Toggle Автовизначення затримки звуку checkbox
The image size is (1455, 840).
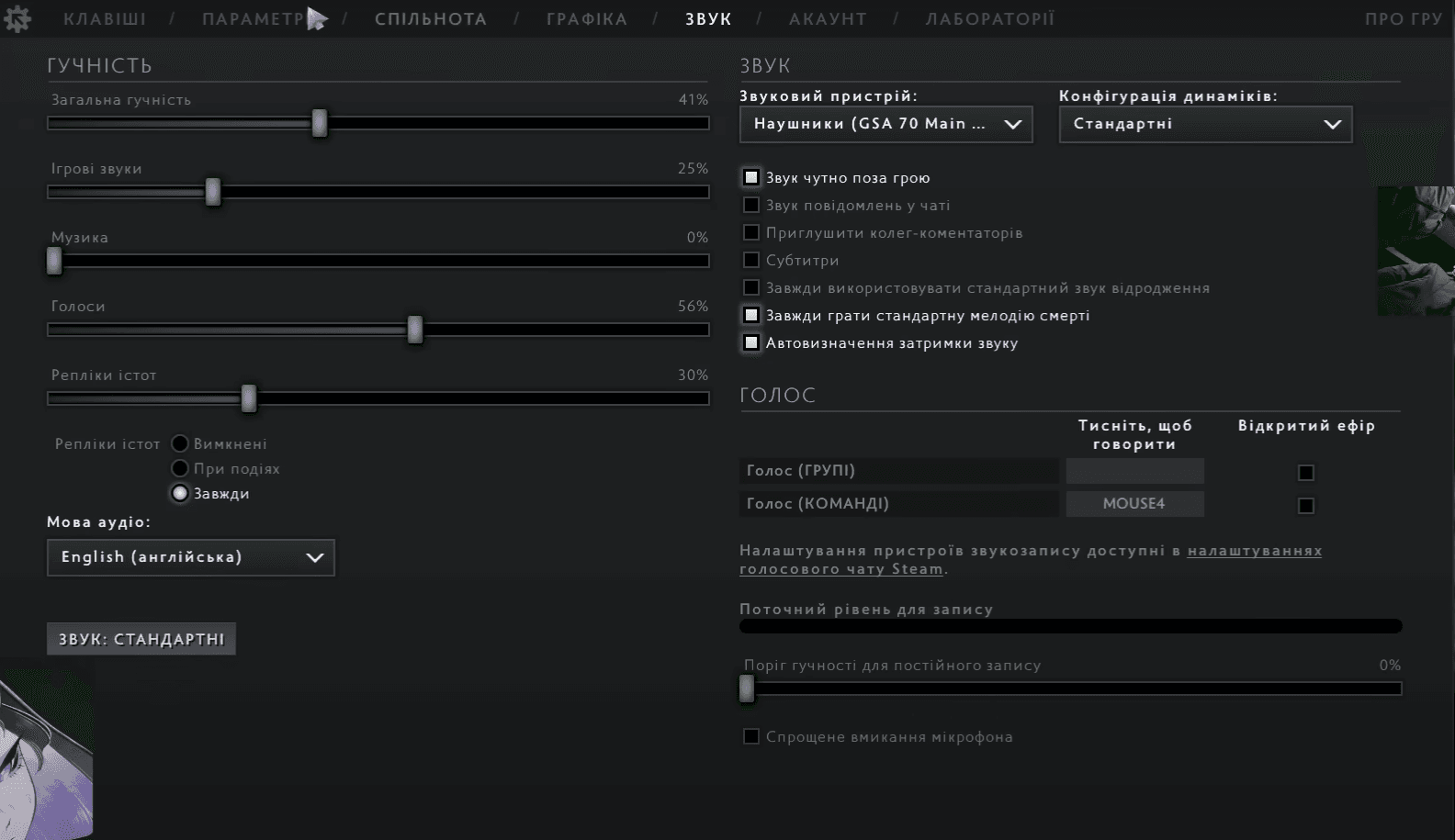[x=751, y=342]
